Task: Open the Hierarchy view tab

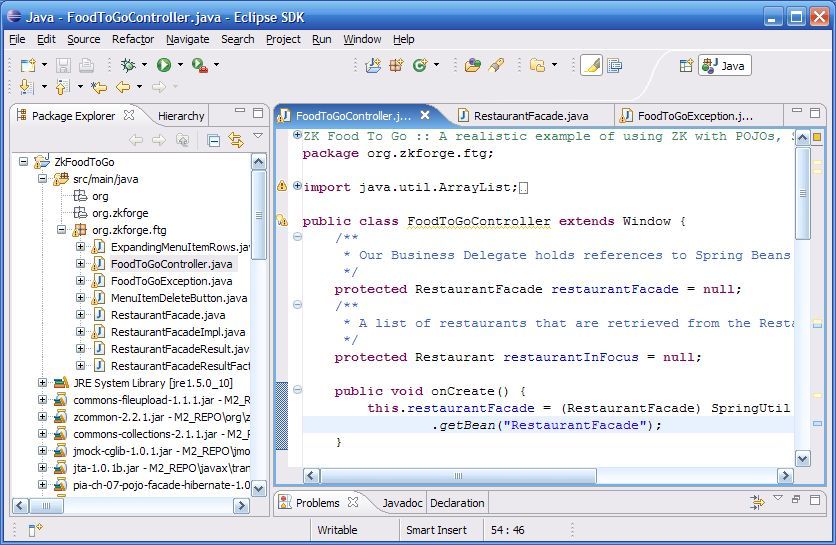Action: click(x=180, y=116)
